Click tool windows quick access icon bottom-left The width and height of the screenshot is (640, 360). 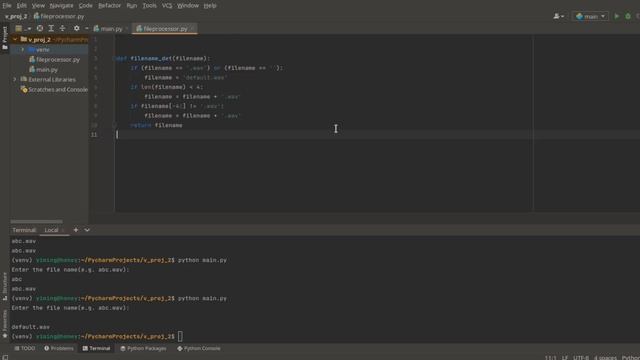[x=5, y=357]
